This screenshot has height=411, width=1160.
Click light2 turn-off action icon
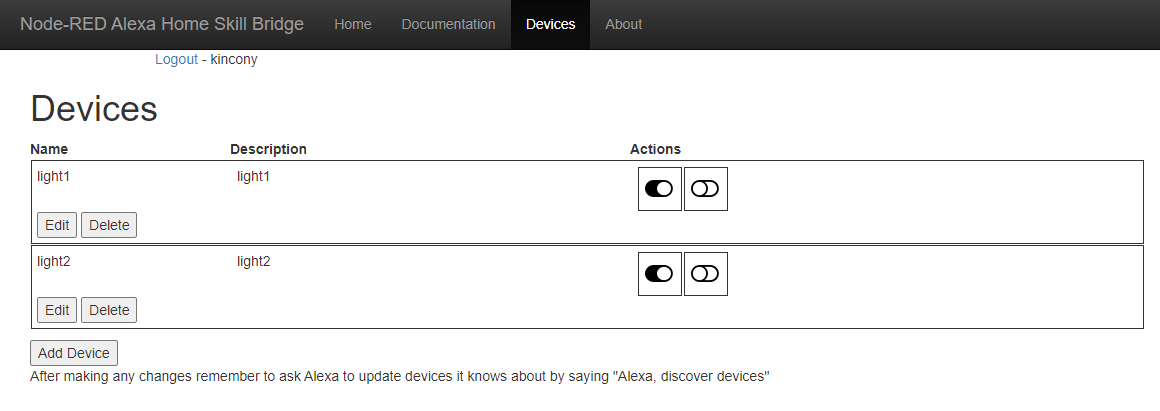[705, 274]
